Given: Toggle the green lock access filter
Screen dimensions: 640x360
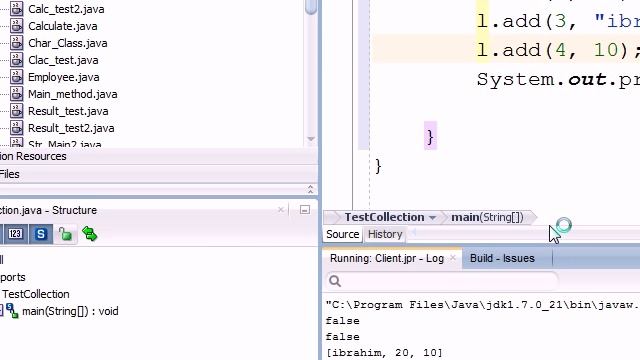Looking at the screenshot, I should click(x=65, y=234).
